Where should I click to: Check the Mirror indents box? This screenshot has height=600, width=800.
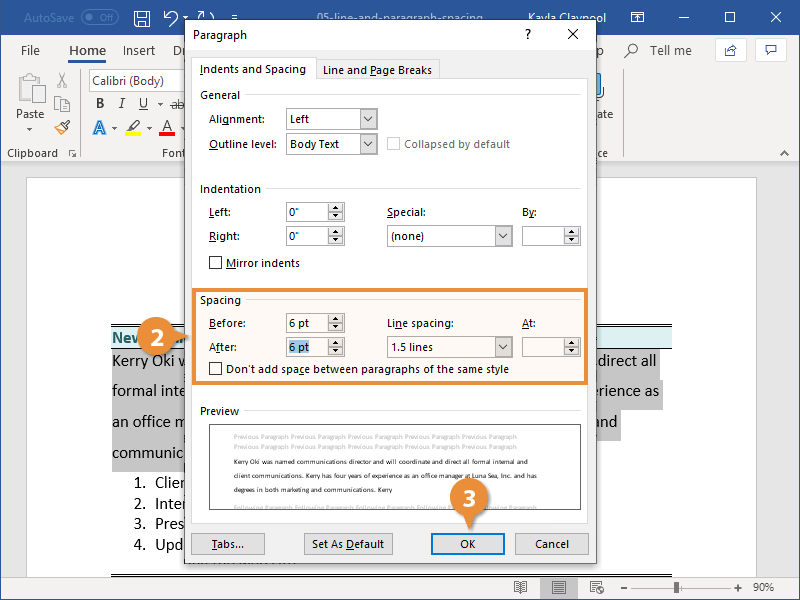215,263
